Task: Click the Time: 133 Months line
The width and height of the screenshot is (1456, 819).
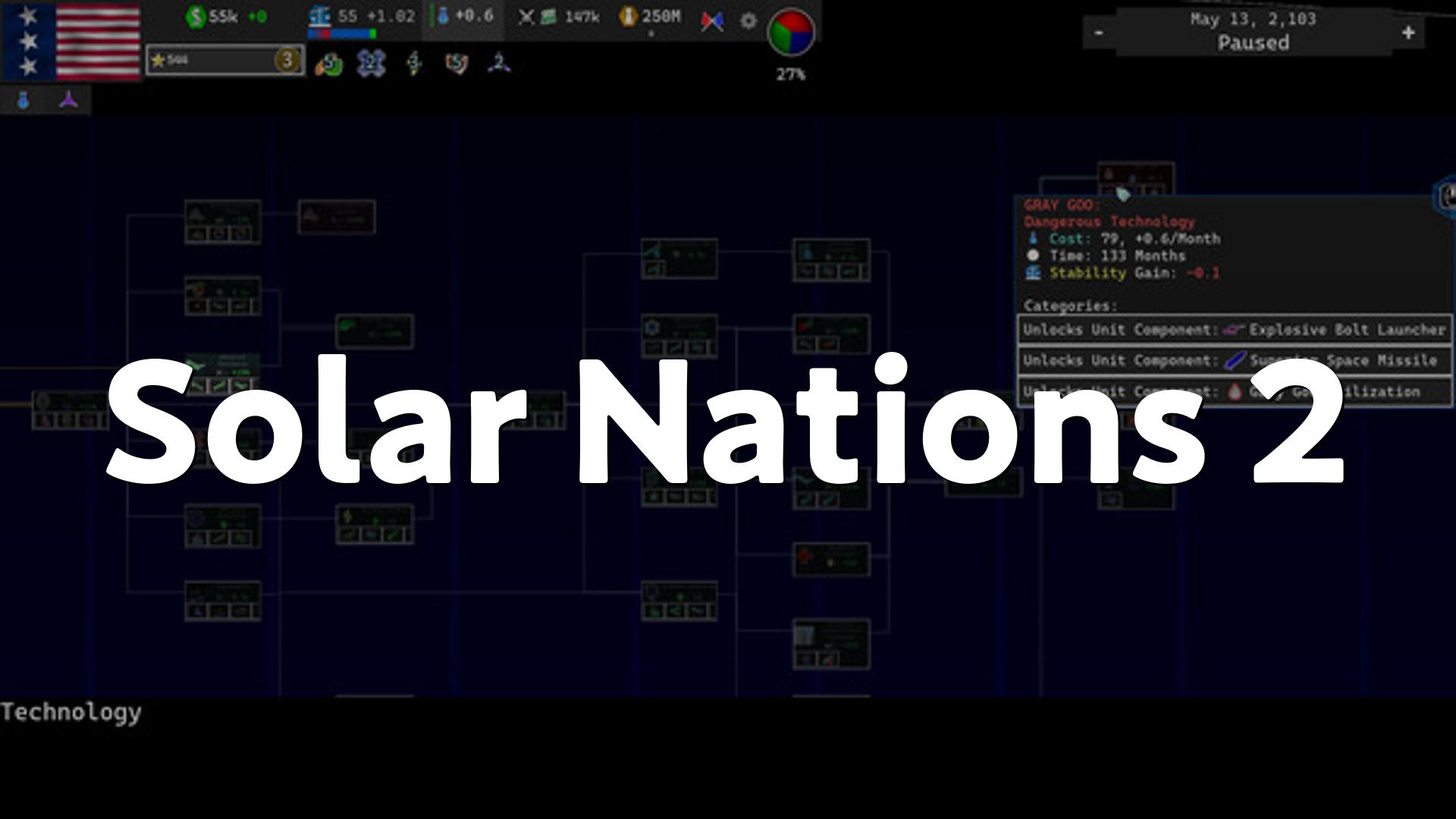Action: [x=1106, y=256]
